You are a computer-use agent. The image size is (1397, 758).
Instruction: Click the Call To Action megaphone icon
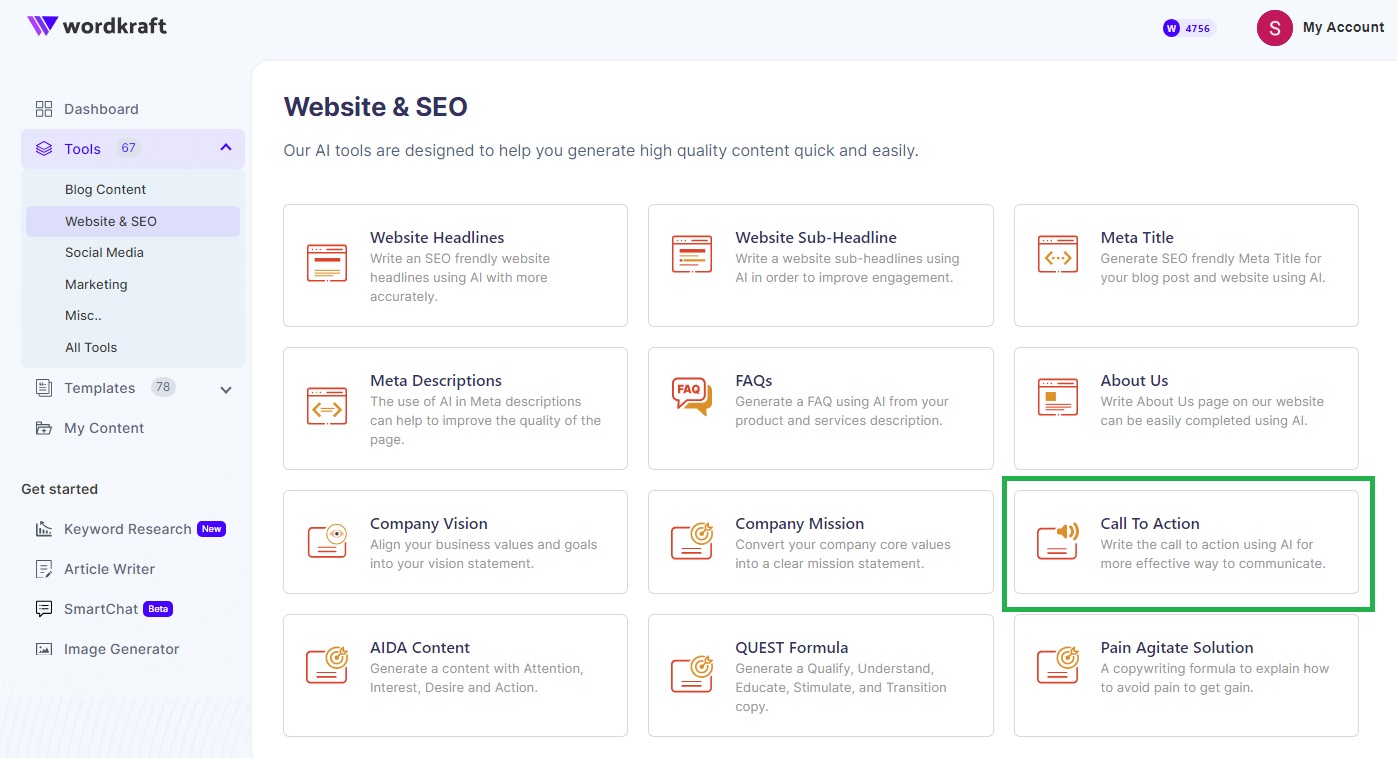point(1057,540)
